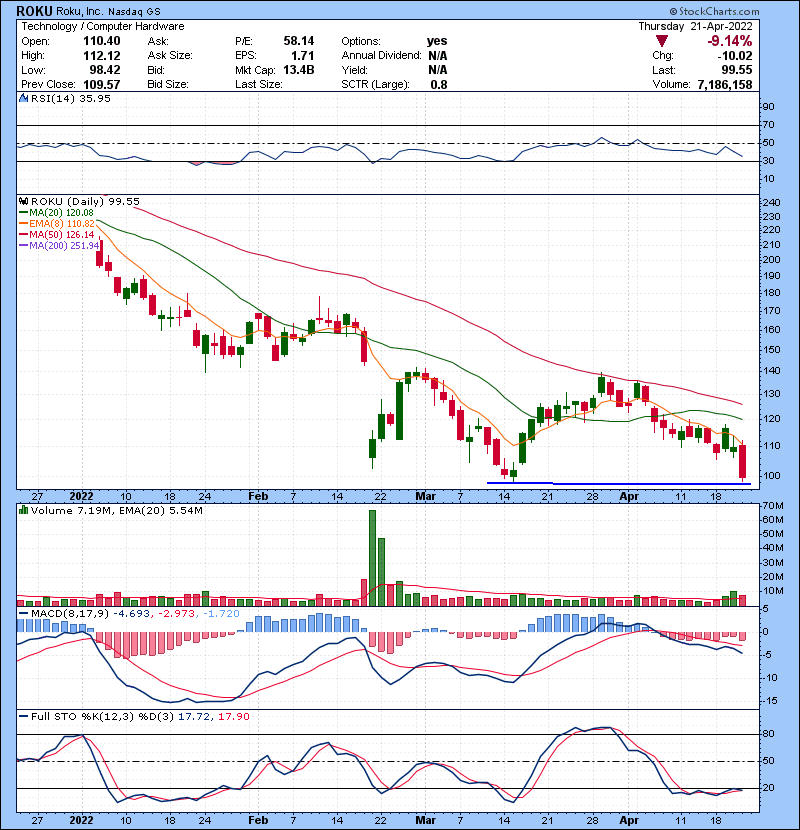Viewport: 800px width, 830px height.
Task: Click the 70M volume scale label
Action: (x=773, y=506)
